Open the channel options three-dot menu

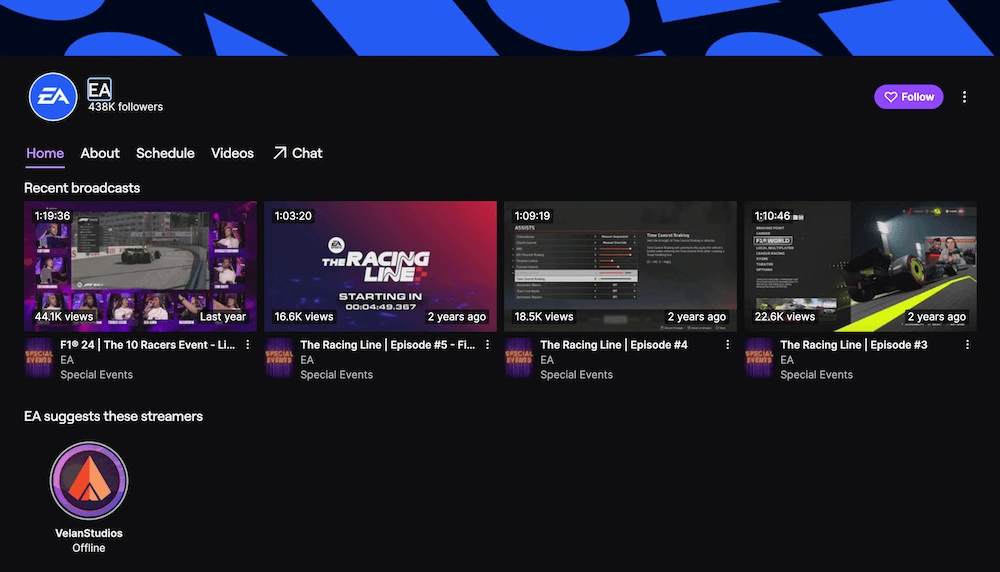[964, 97]
